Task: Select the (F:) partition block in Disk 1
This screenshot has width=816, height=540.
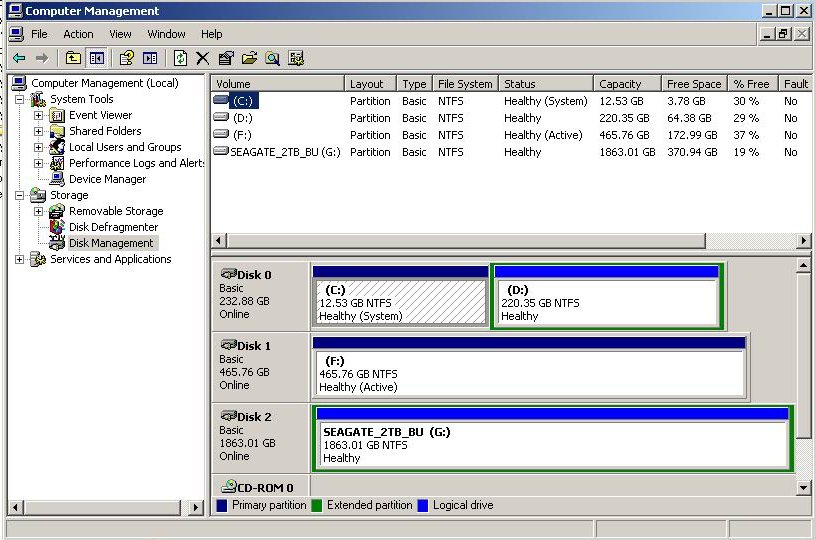Action: (529, 368)
